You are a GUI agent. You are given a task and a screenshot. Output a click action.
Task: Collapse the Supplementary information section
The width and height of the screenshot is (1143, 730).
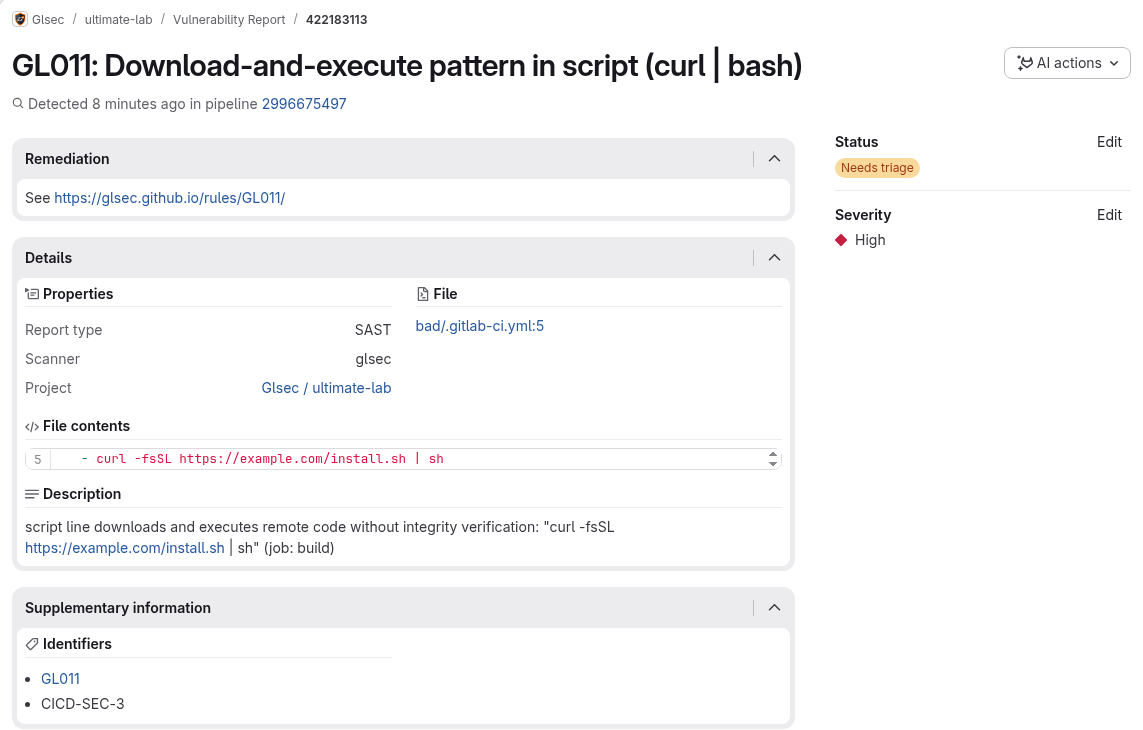tap(774, 608)
